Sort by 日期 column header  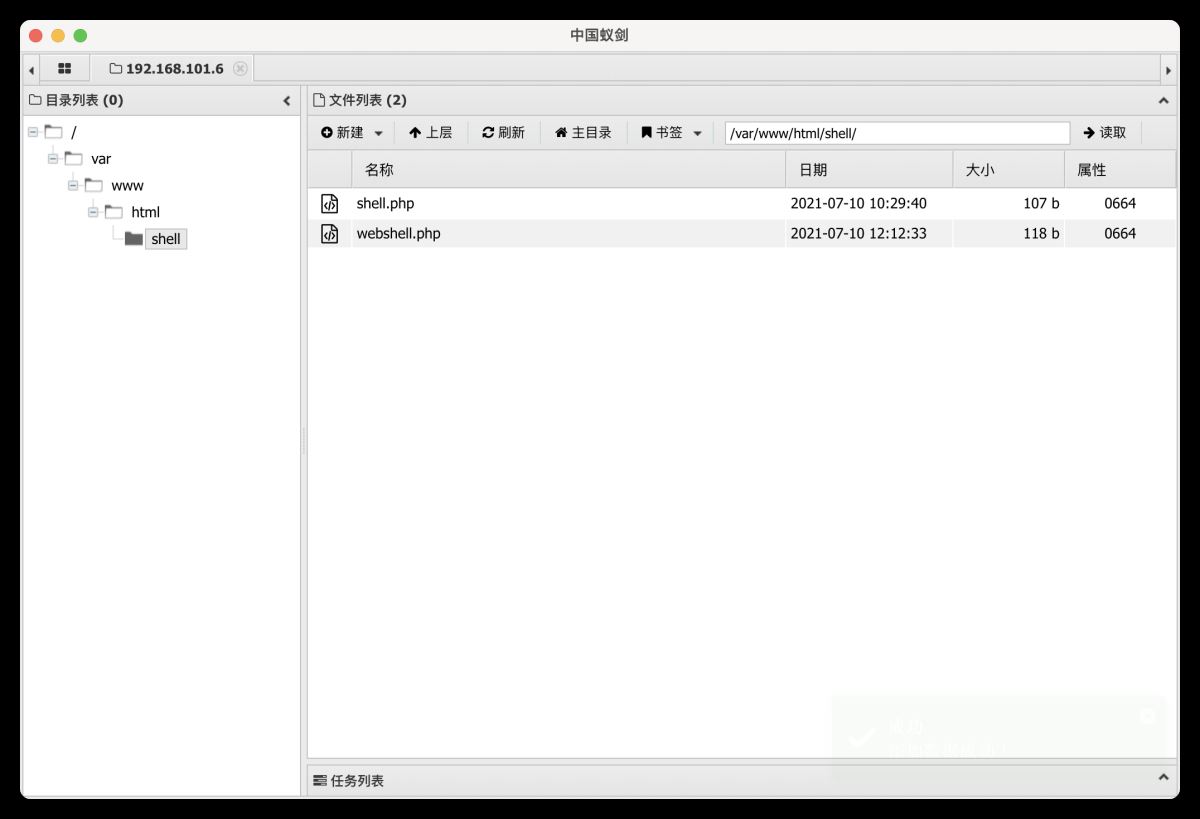(869, 170)
